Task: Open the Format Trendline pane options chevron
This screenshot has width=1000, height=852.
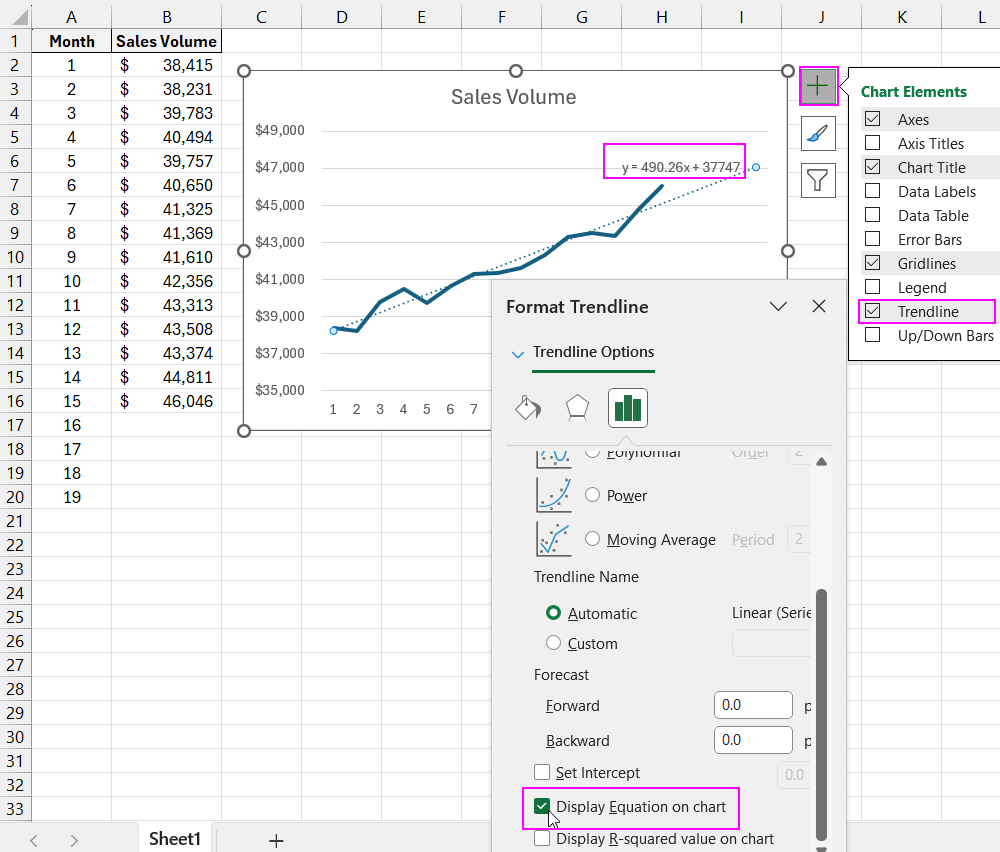Action: (x=777, y=307)
